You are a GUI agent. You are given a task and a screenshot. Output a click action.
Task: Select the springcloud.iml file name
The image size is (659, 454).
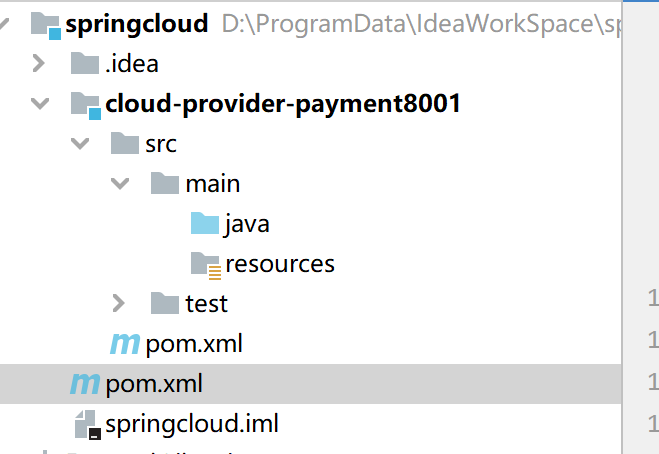click(192, 423)
